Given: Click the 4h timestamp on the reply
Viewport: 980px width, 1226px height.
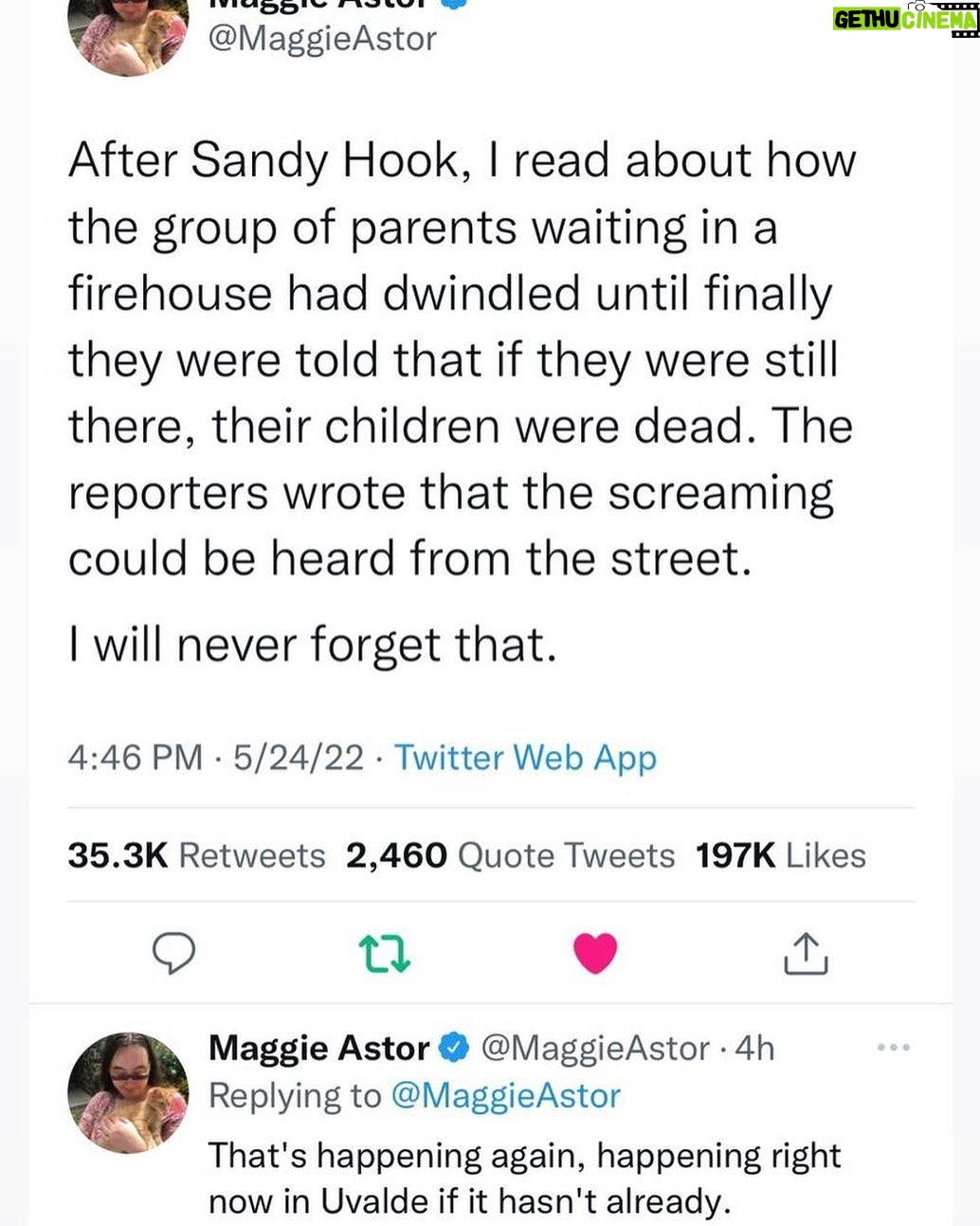Looking at the screenshot, I should pos(754,1049).
